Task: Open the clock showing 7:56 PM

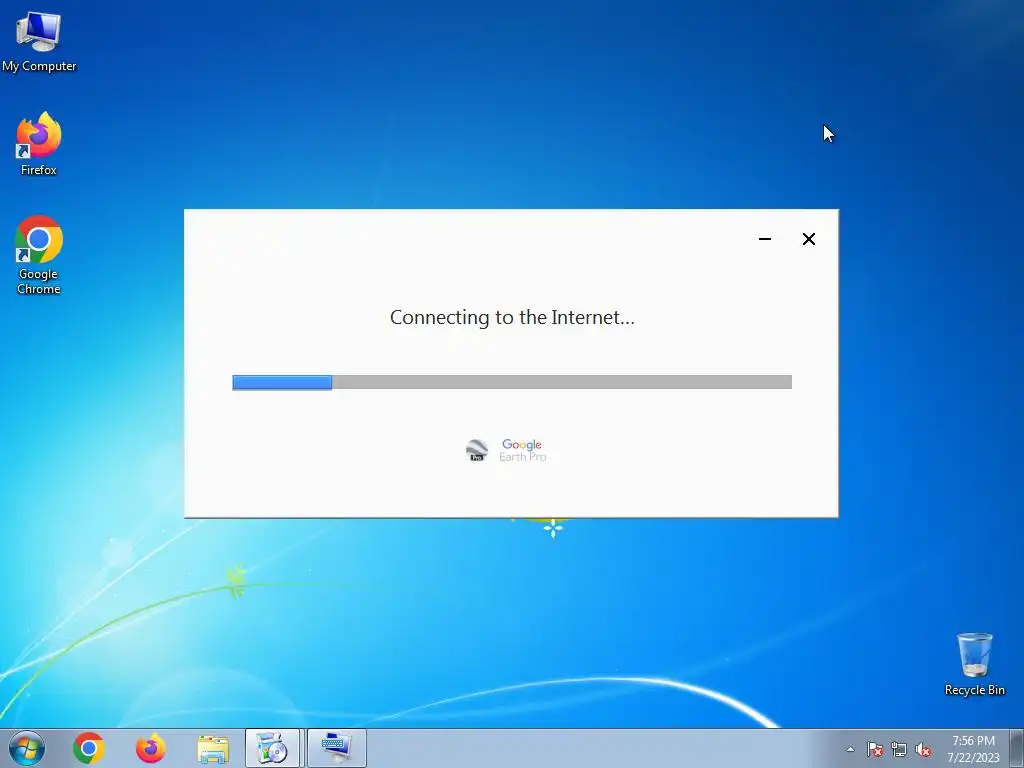Action: click(973, 749)
